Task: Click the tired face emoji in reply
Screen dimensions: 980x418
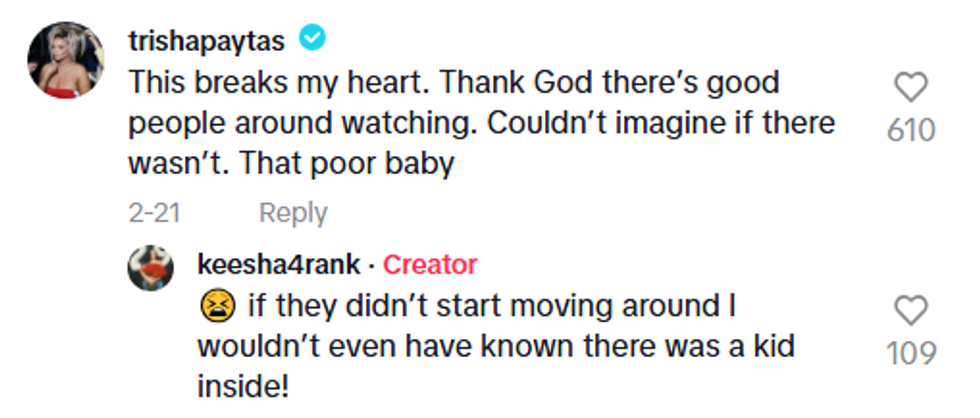Action: 216,305
